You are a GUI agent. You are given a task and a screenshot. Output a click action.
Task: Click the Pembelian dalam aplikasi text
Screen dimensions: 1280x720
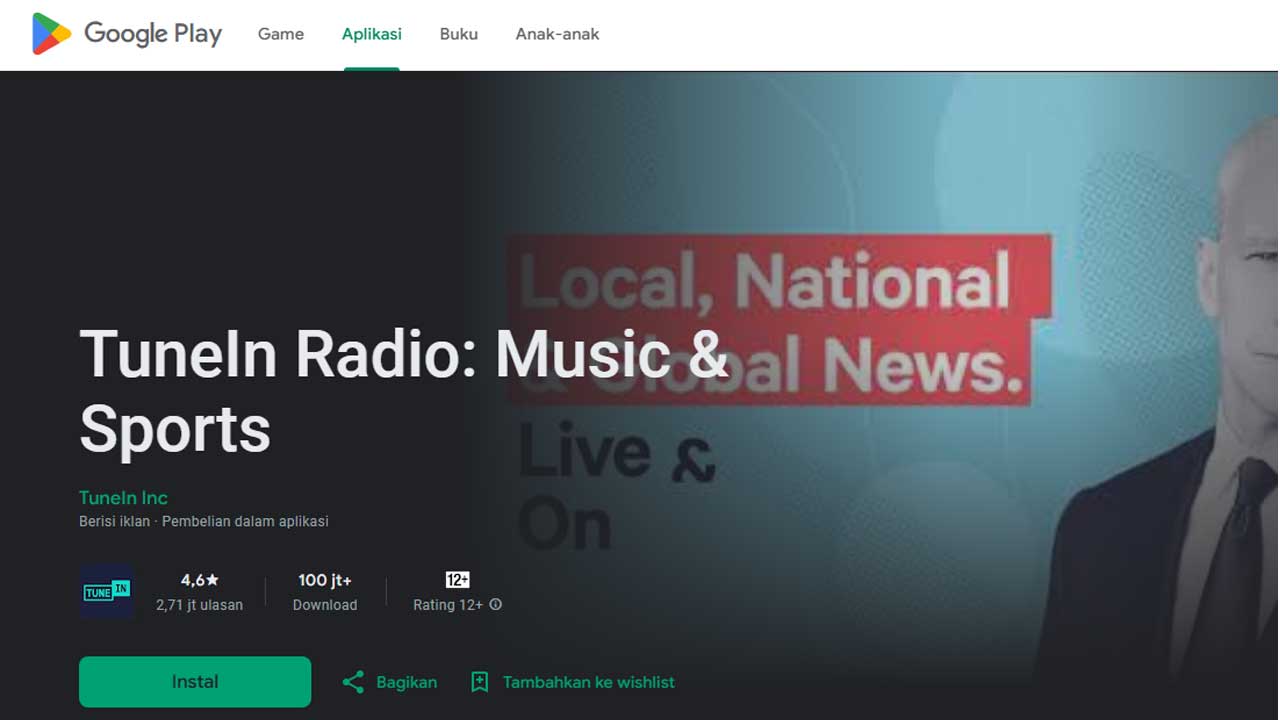tap(245, 521)
